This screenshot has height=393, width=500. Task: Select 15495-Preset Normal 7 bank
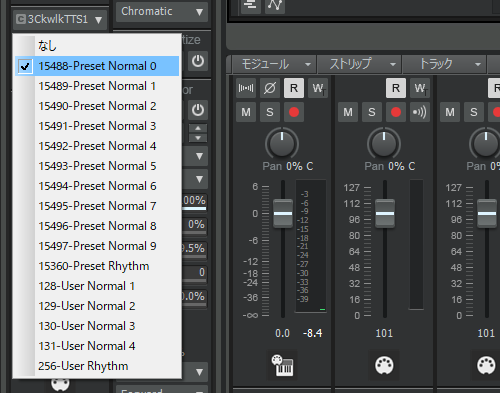pyautogui.click(x=97, y=206)
